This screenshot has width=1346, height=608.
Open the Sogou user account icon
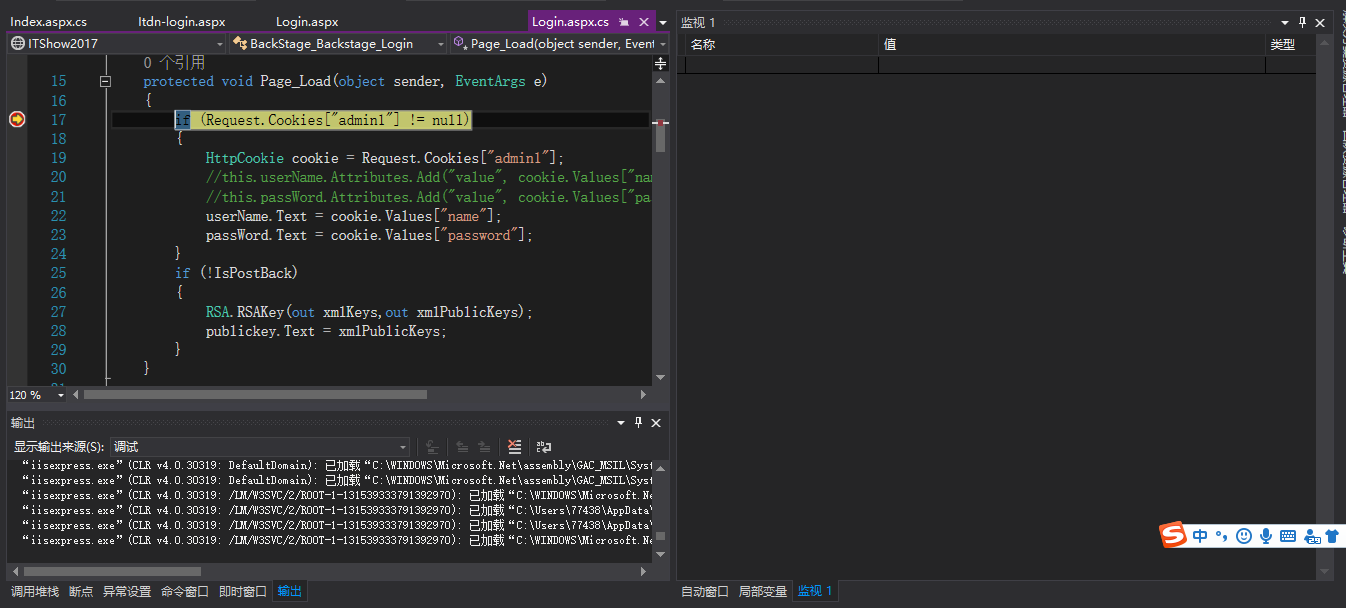click(1312, 536)
